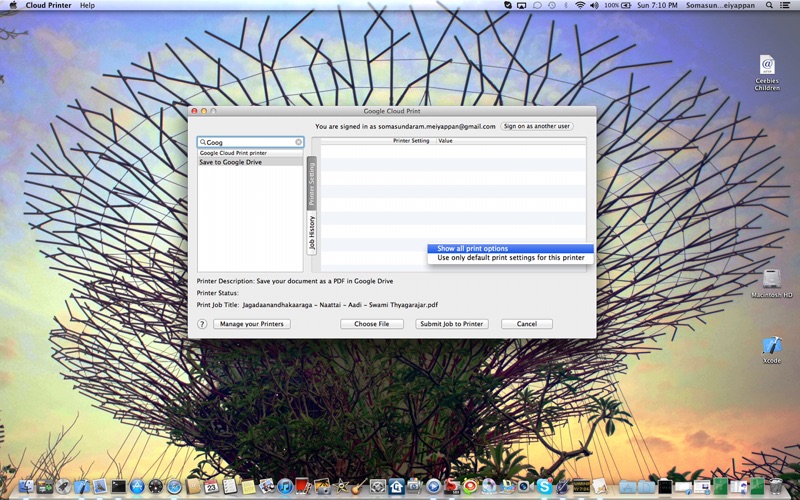Open Skype in the dock
The width and height of the screenshot is (800, 500).
(x=544, y=487)
